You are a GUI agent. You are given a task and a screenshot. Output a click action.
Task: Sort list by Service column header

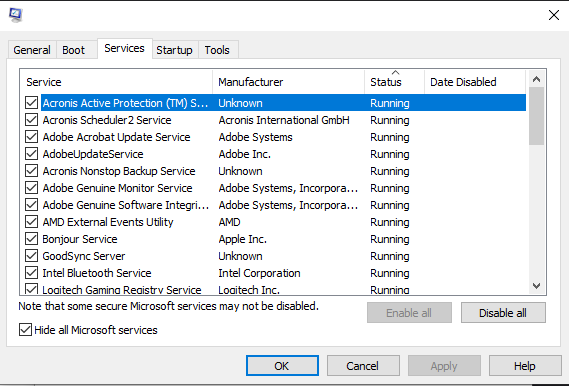coord(116,82)
